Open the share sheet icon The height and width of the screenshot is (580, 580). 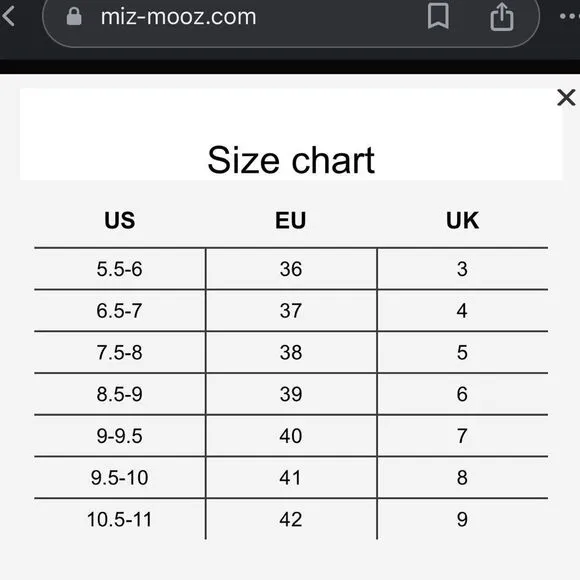502,17
